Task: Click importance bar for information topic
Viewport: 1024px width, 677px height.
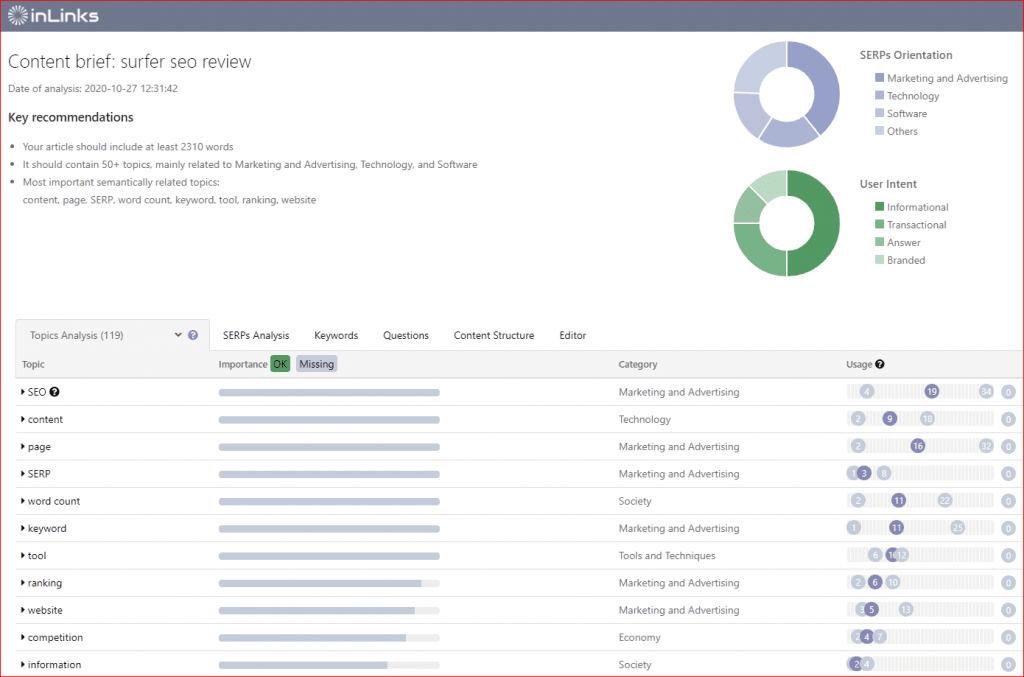Action: coord(329,665)
